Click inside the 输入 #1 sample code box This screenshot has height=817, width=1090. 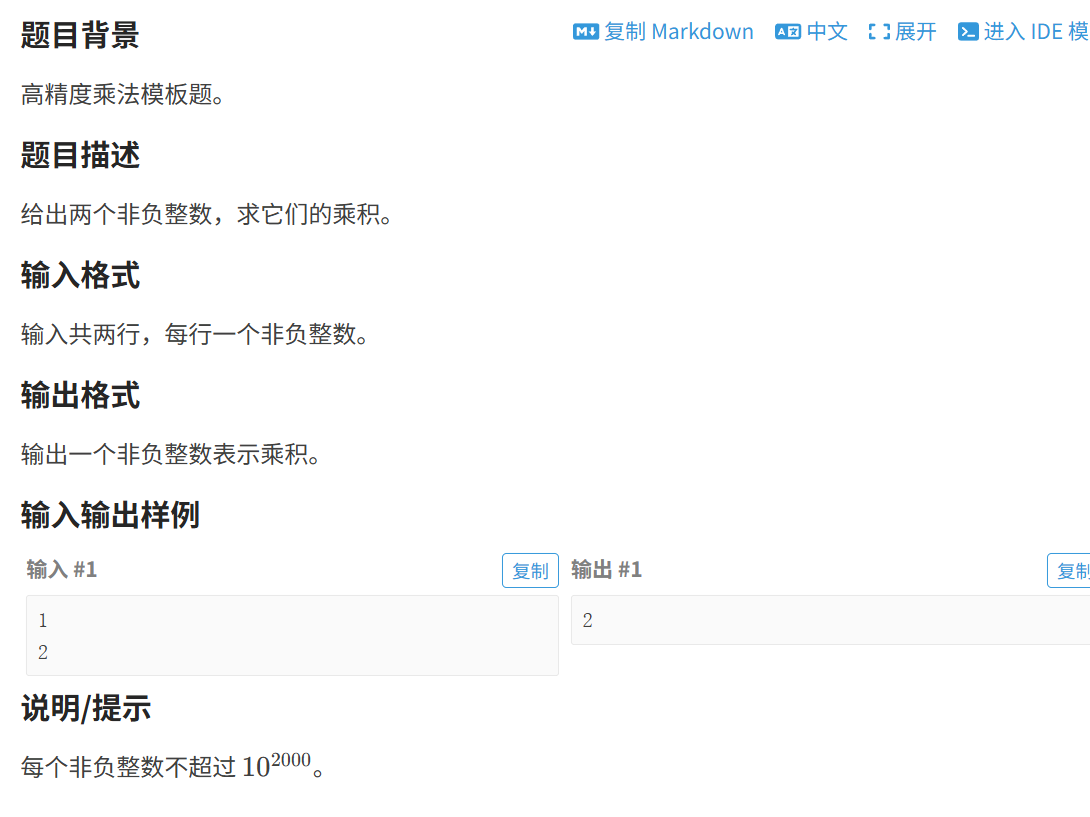coord(292,636)
